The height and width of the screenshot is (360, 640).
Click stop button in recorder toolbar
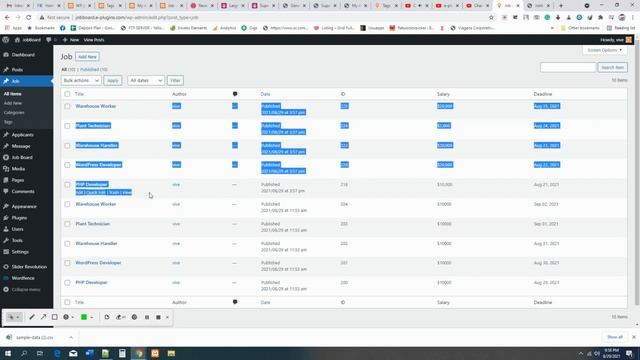click(158, 317)
